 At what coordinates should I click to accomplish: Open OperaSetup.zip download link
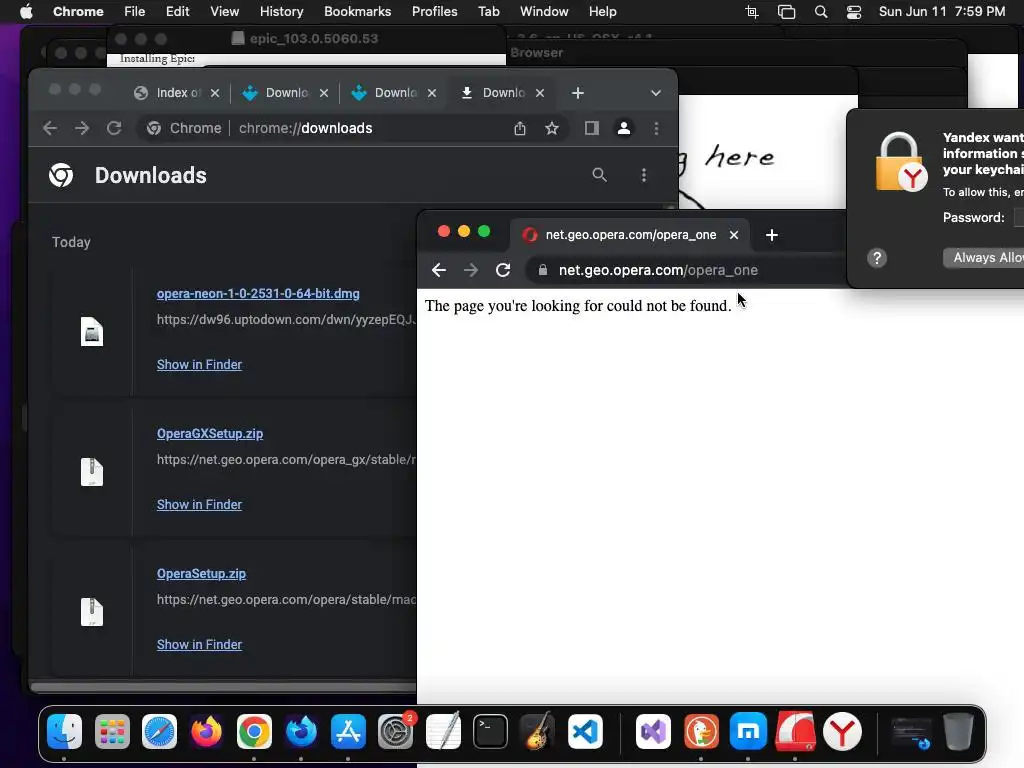click(x=201, y=573)
